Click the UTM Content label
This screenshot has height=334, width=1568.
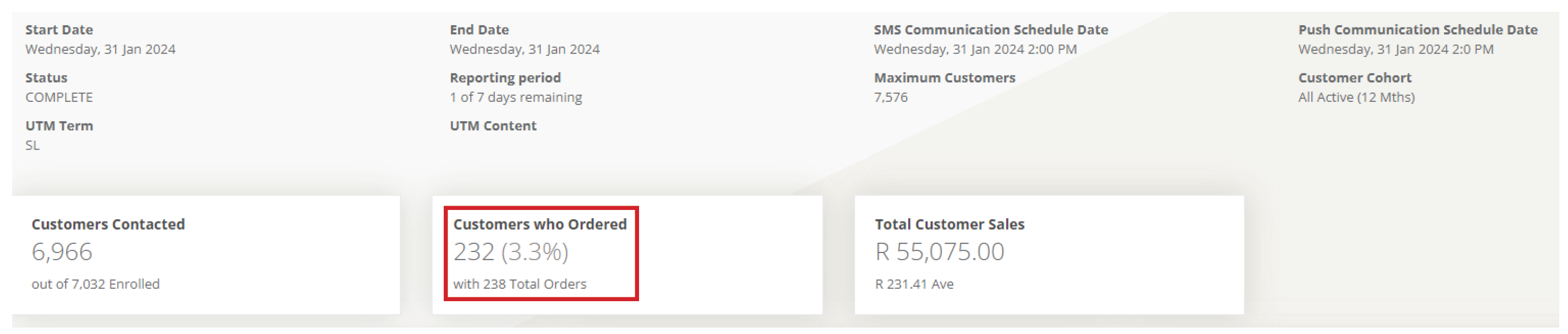click(x=493, y=126)
